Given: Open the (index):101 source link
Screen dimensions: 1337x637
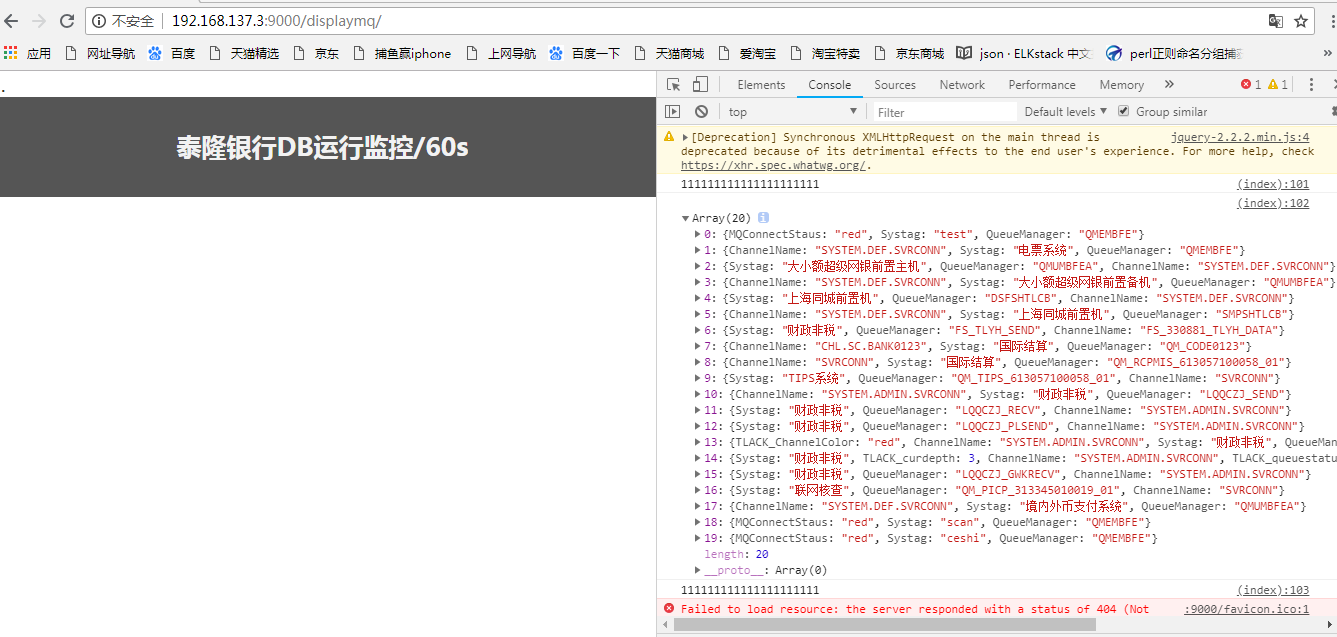Looking at the screenshot, I should [1273, 184].
